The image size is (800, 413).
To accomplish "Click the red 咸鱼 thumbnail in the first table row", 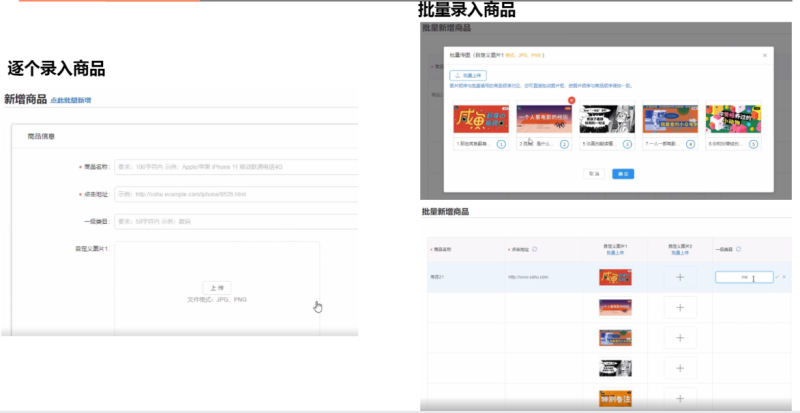I will click(x=615, y=277).
